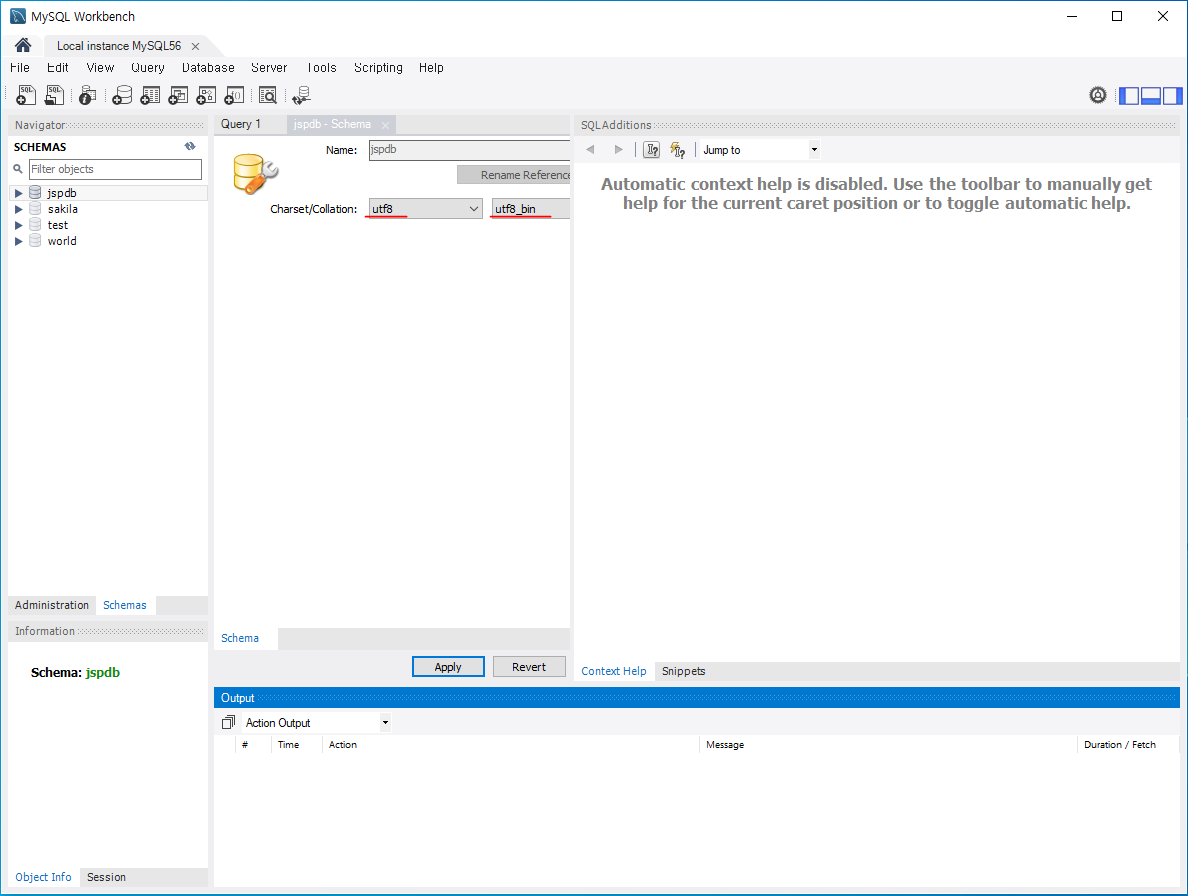Create a new stored procedure icon

click(x=206, y=95)
